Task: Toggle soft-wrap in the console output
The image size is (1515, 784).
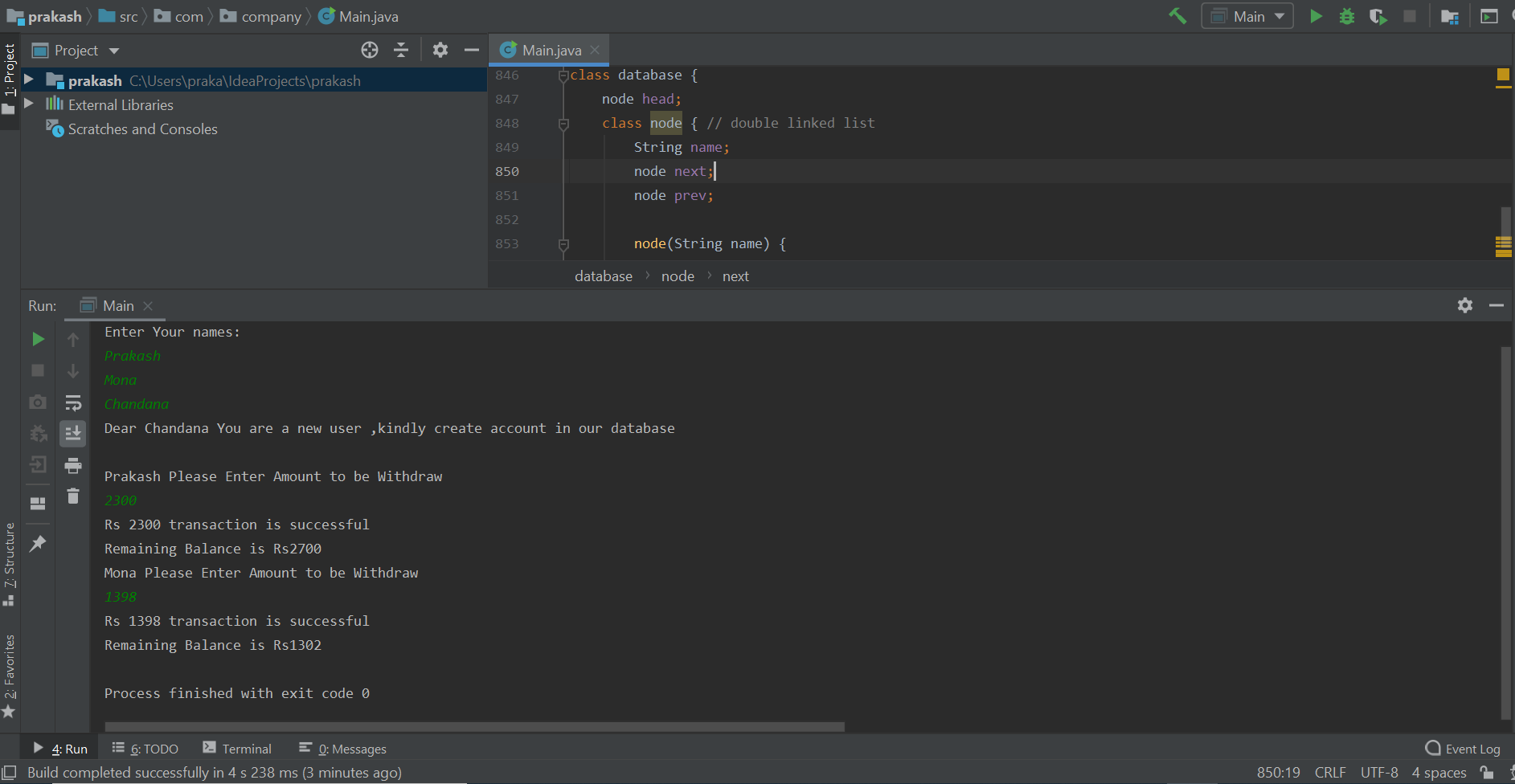Action: [x=73, y=403]
